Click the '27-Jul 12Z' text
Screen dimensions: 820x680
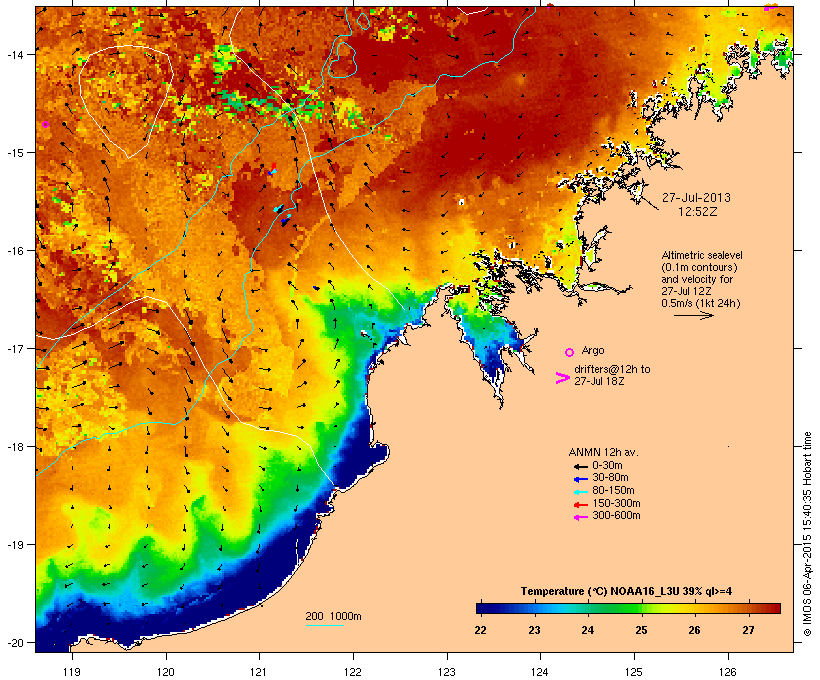tap(686, 291)
